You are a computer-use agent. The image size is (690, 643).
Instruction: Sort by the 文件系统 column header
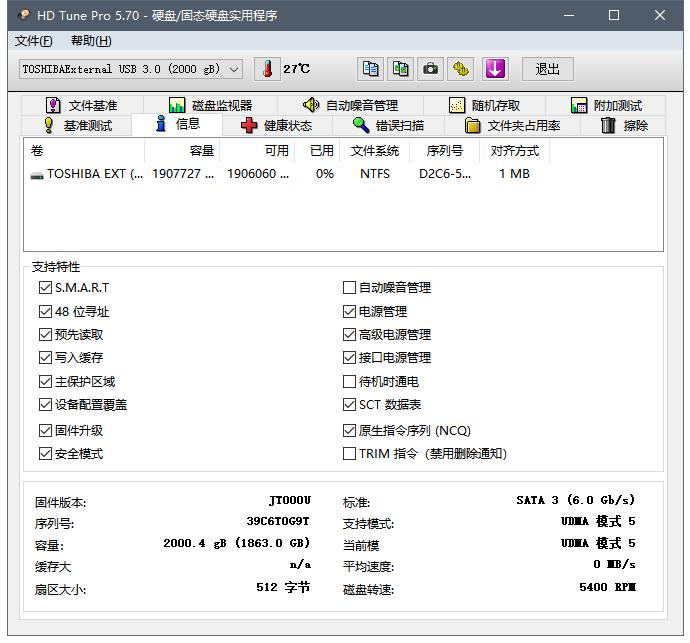(x=374, y=151)
